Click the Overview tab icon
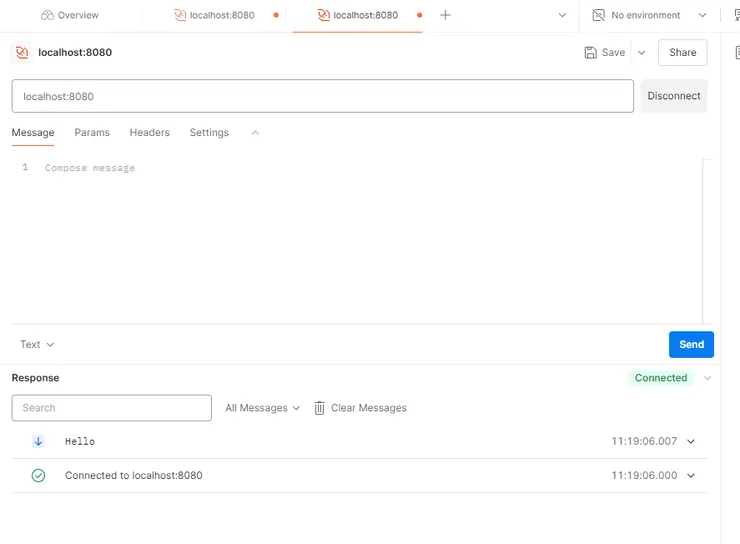This screenshot has height=544, width=740. [x=47, y=15]
